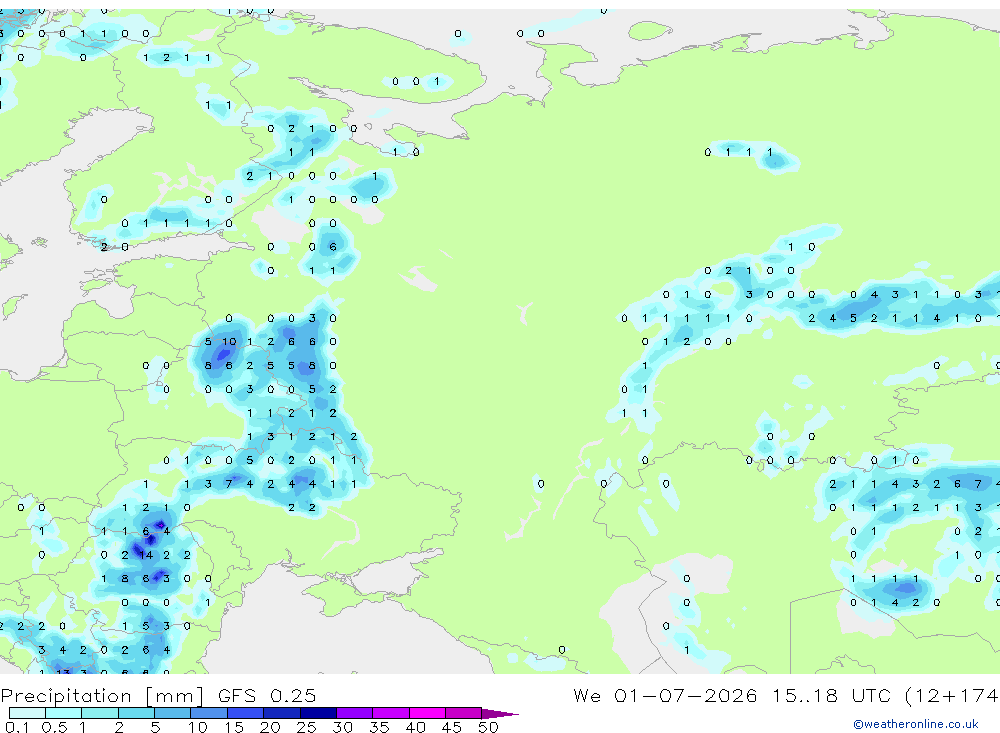Viewport: 1000px width, 733px height.
Task: Pick the 30–35 mm purple legend swatch
Action: click(x=355, y=713)
